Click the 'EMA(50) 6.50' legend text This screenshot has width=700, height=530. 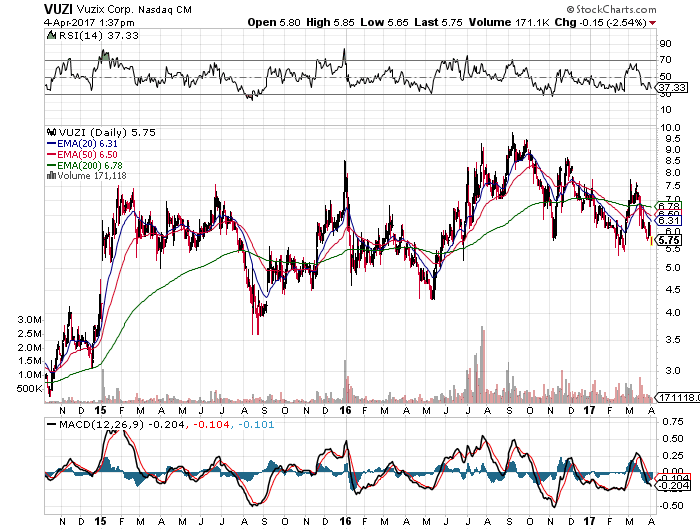pos(87,155)
